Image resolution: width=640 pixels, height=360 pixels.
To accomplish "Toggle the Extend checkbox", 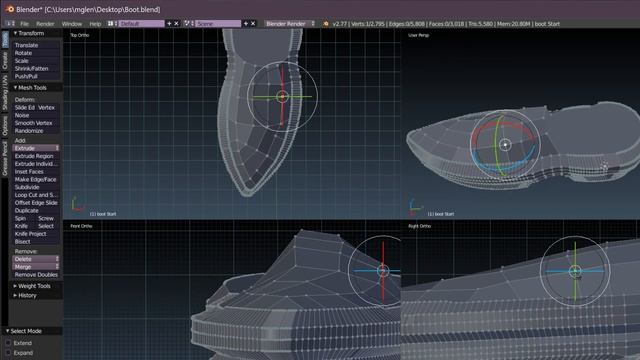I will (8, 343).
